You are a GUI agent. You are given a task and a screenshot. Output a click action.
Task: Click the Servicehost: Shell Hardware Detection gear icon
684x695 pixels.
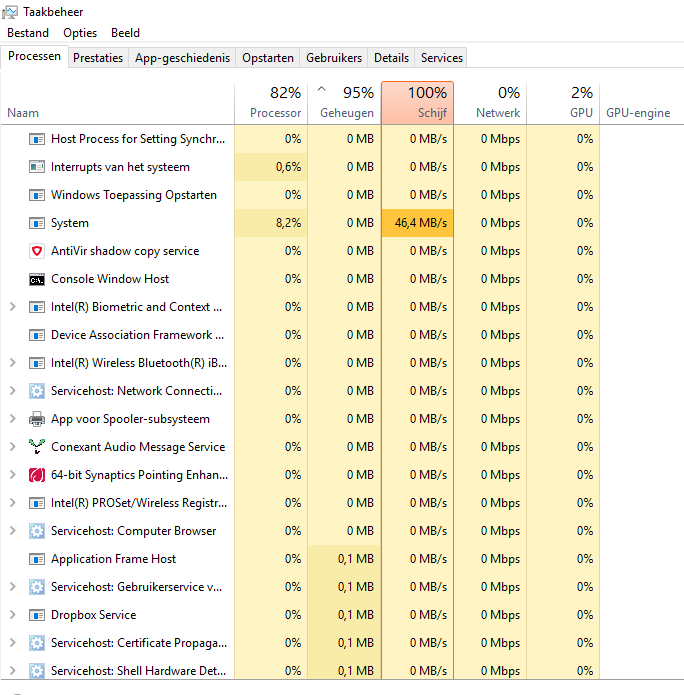pos(37,671)
